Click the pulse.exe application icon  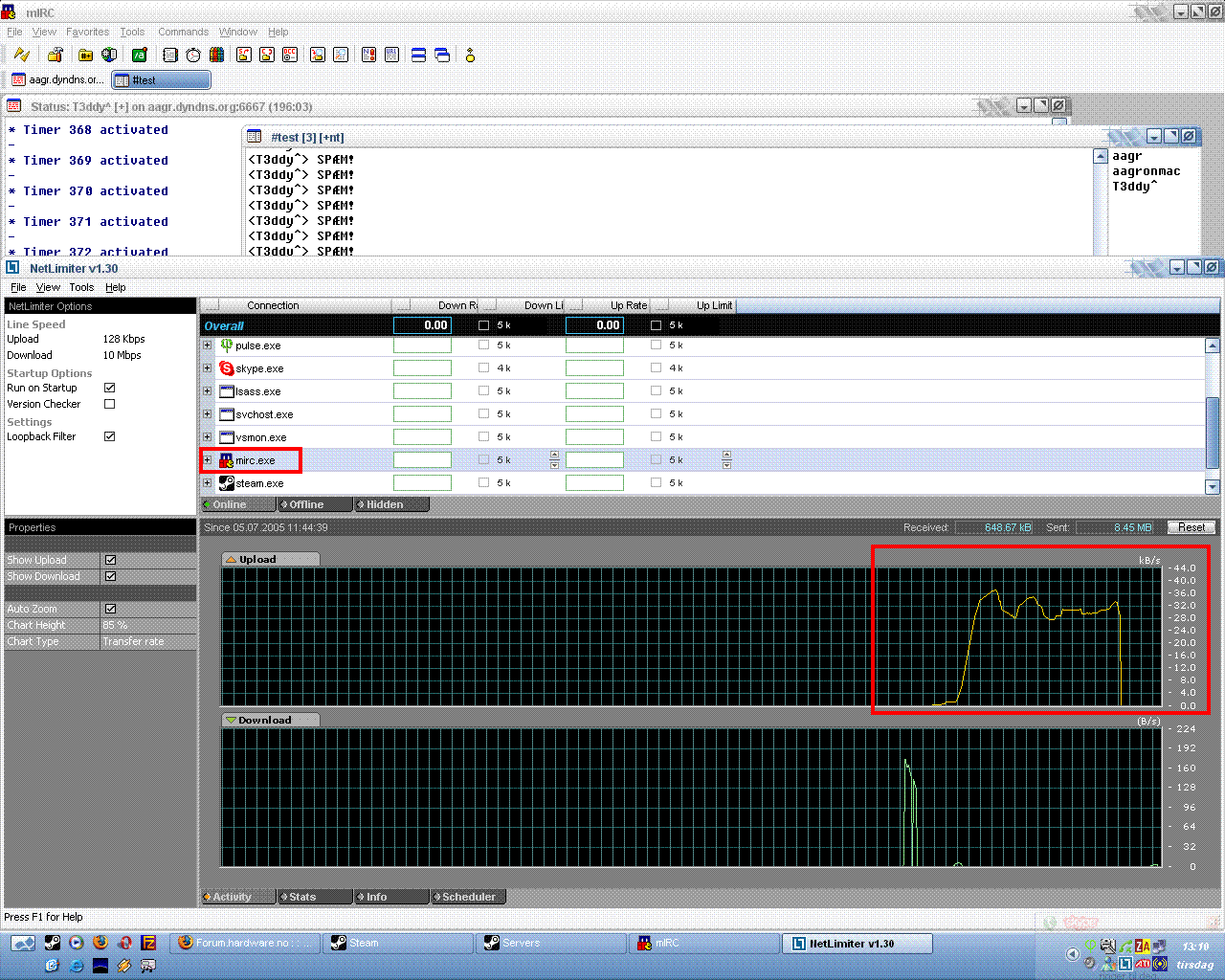(226, 345)
